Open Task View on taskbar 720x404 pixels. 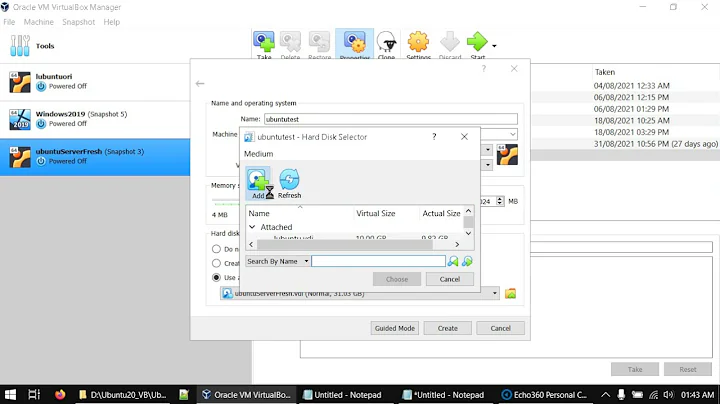(x=34, y=394)
